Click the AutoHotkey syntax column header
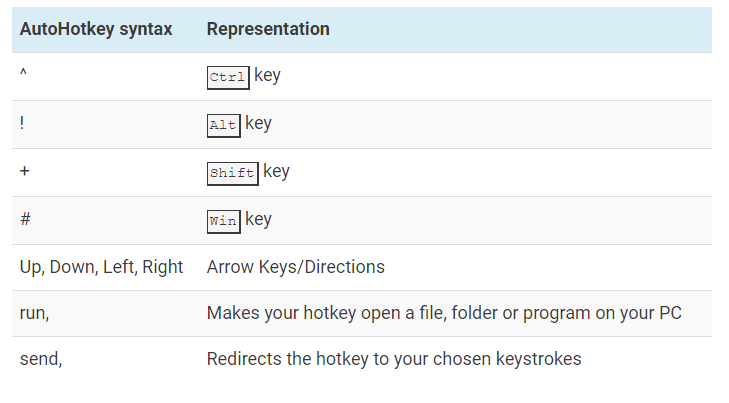 [96, 29]
